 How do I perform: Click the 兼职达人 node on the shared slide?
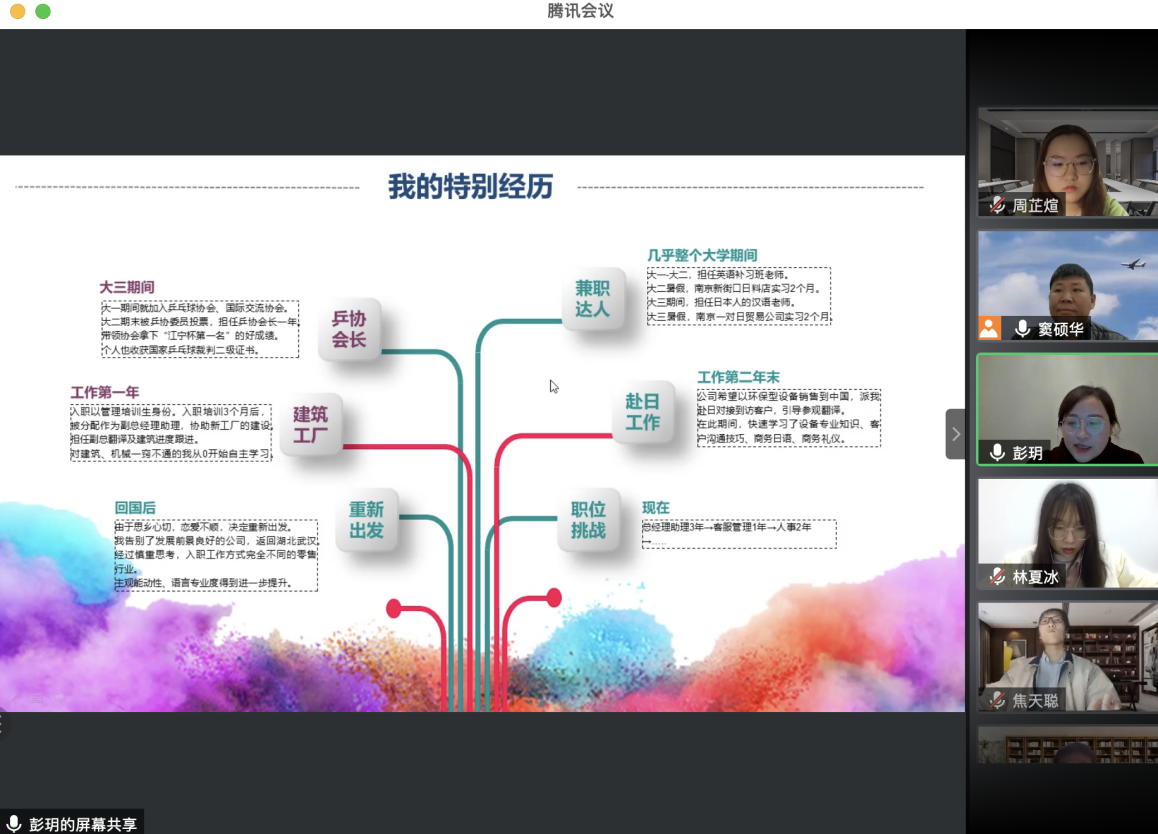coord(592,298)
